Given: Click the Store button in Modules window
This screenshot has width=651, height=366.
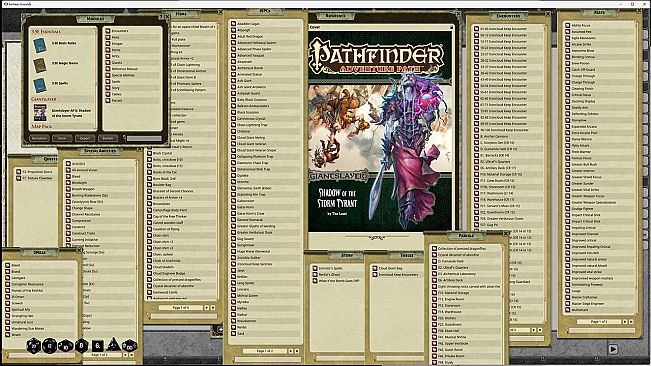Looking at the screenshot, I should click(x=62, y=138).
